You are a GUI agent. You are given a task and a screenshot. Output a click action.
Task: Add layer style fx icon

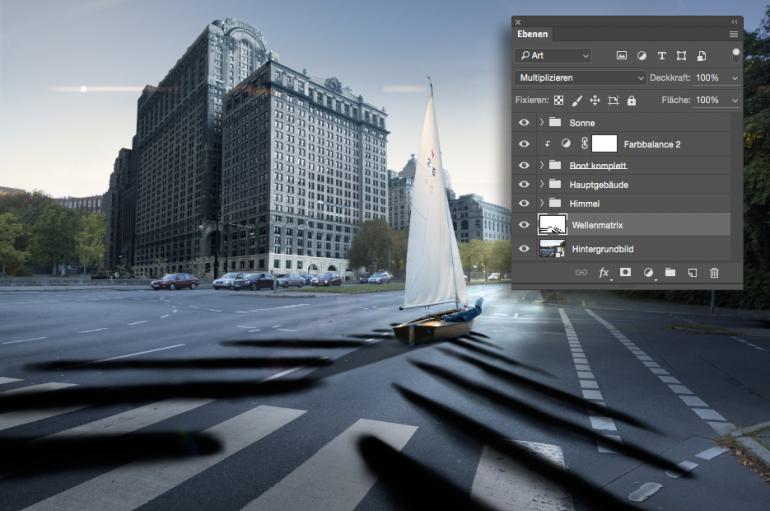pyautogui.click(x=604, y=272)
